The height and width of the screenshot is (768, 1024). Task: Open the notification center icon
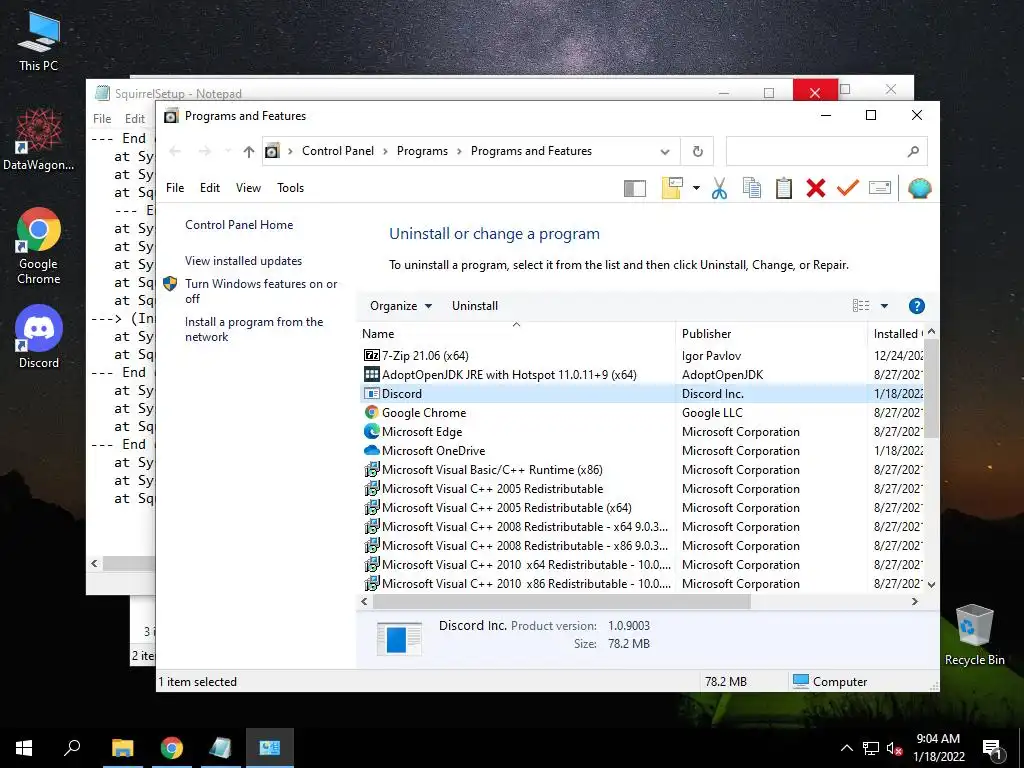(x=992, y=750)
